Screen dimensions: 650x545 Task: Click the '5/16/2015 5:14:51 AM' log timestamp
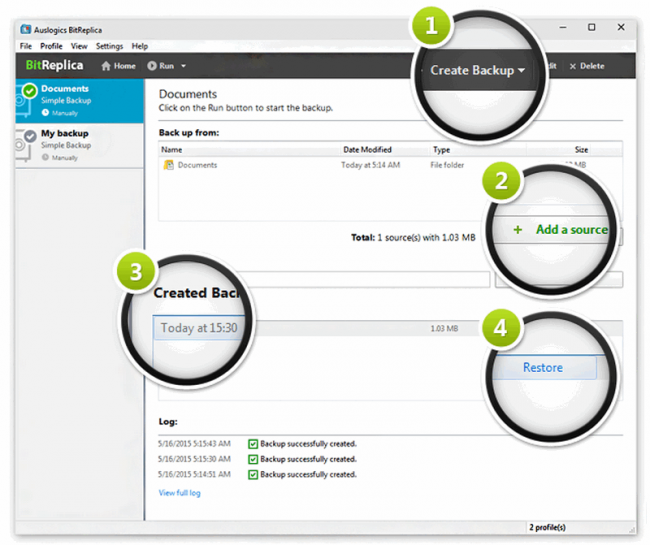(194, 475)
